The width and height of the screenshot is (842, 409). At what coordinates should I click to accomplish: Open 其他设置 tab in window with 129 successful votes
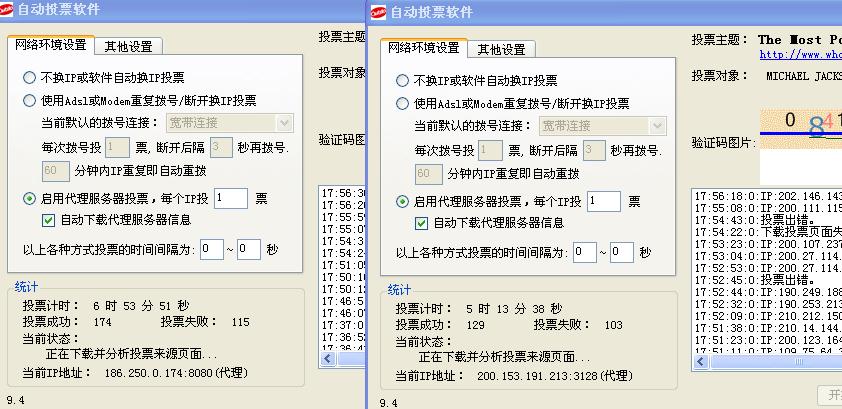(502, 49)
